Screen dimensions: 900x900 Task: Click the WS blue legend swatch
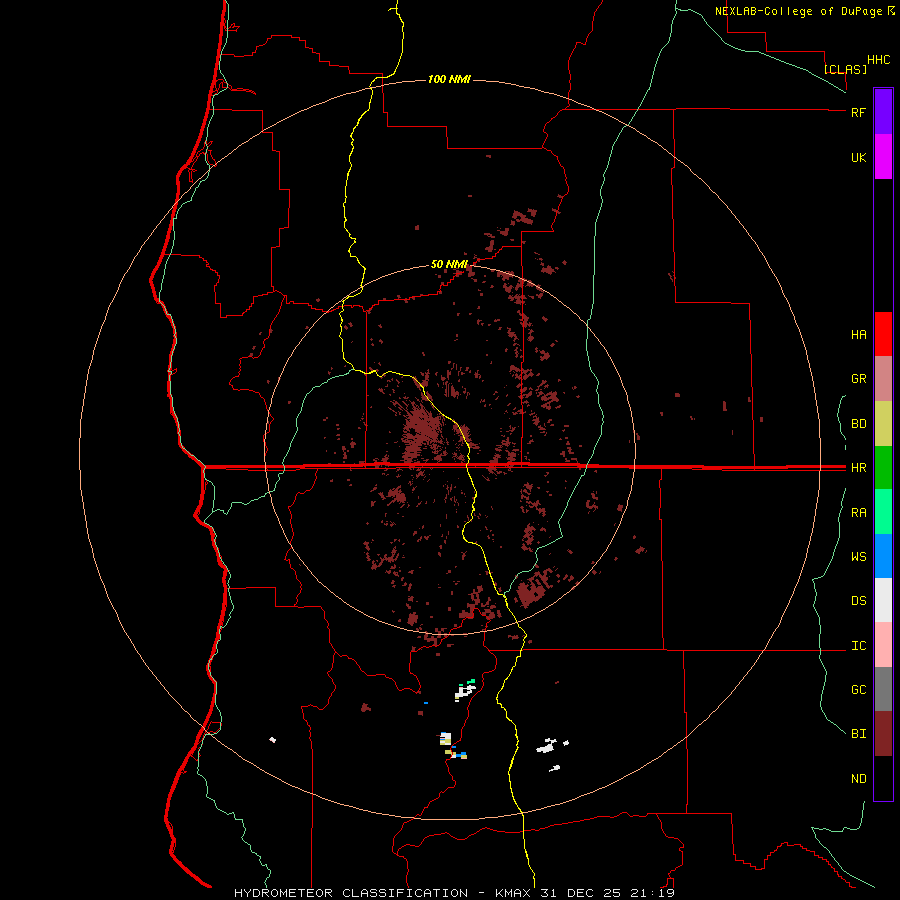pyautogui.click(x=883, y=556)
